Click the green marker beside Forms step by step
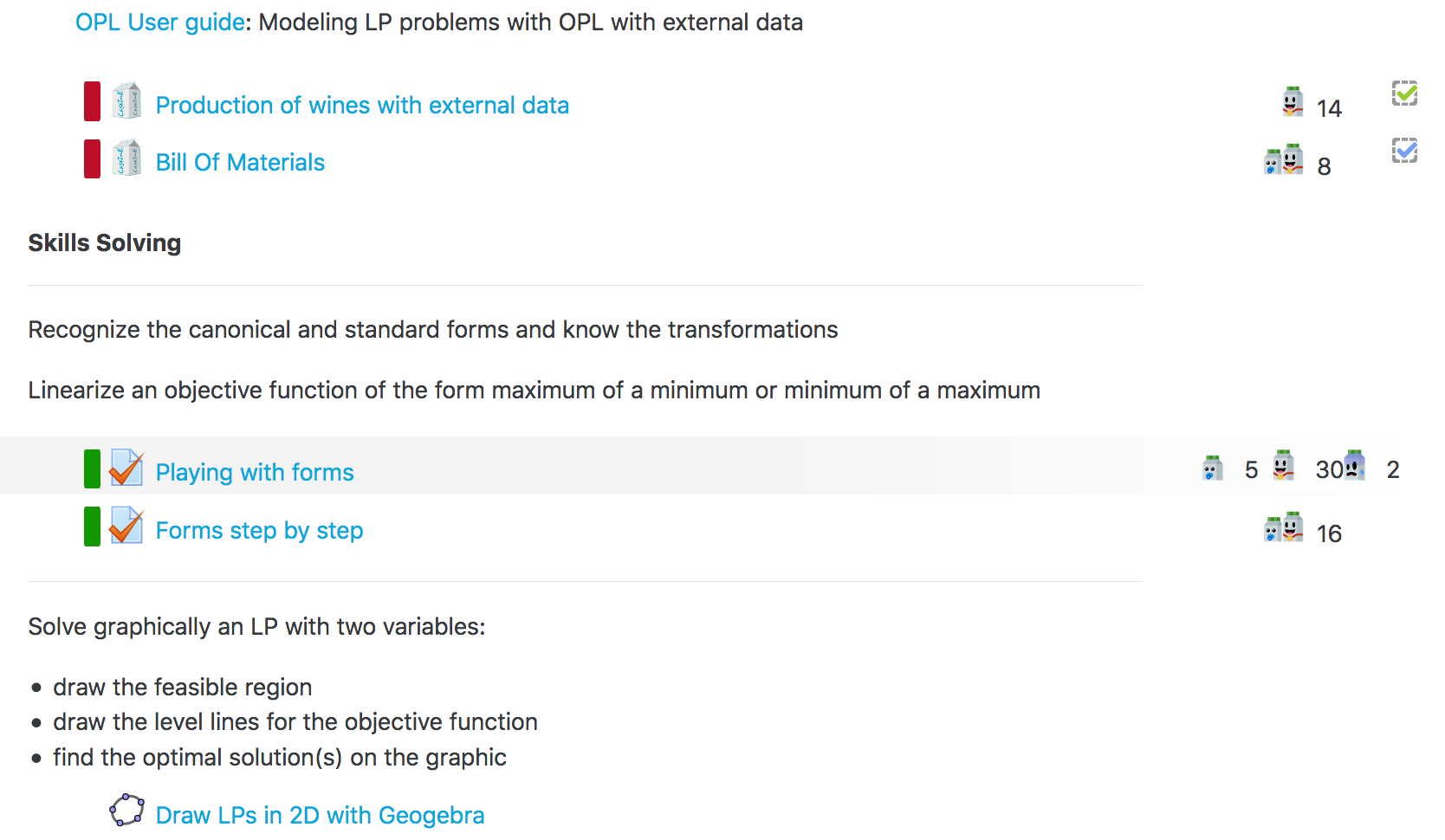Image resolution: width=1445 pixels, height=840 pixels. coord(92,527)
